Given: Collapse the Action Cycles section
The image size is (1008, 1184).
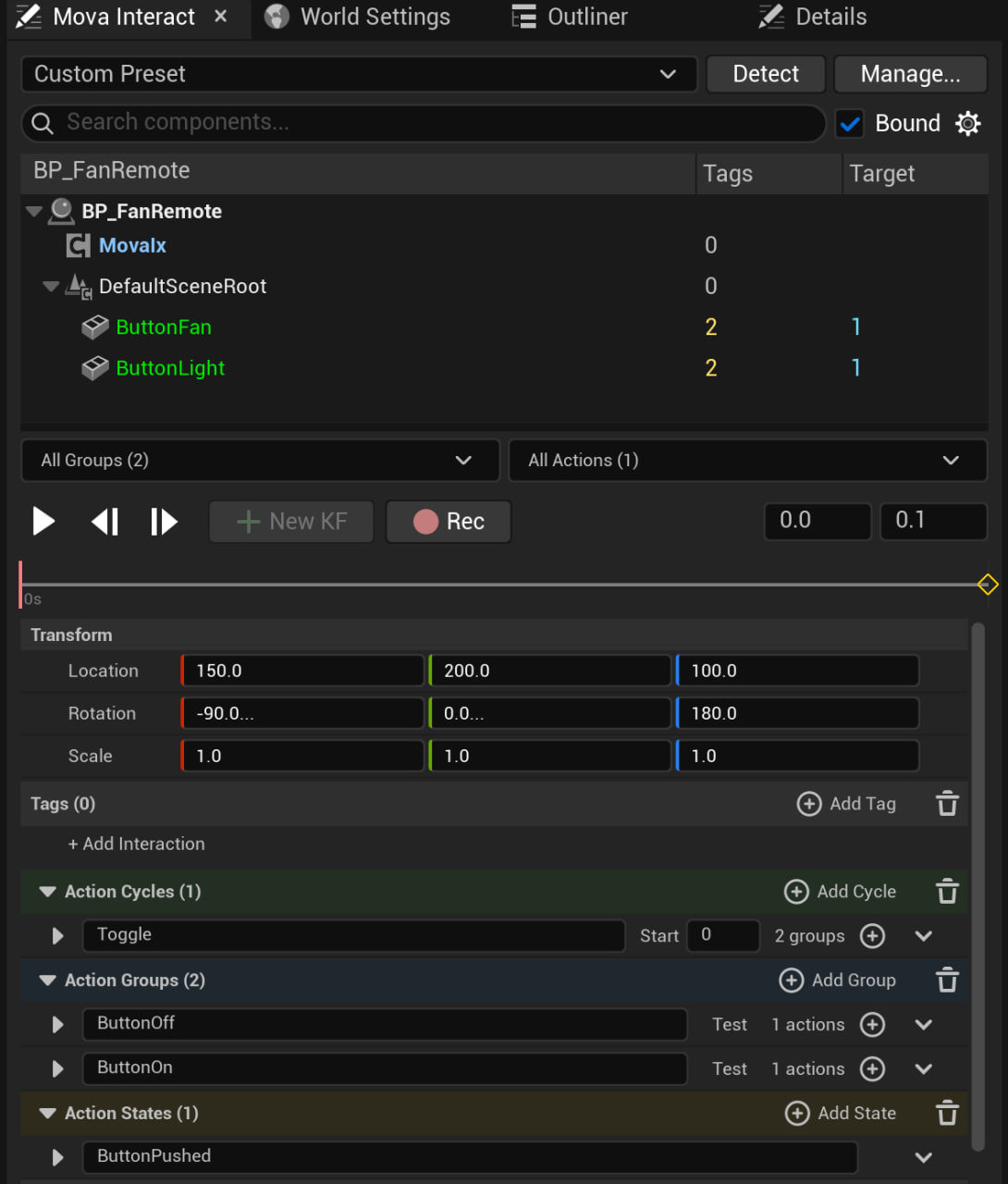Looking at the screenshot, I should (47, 892).
